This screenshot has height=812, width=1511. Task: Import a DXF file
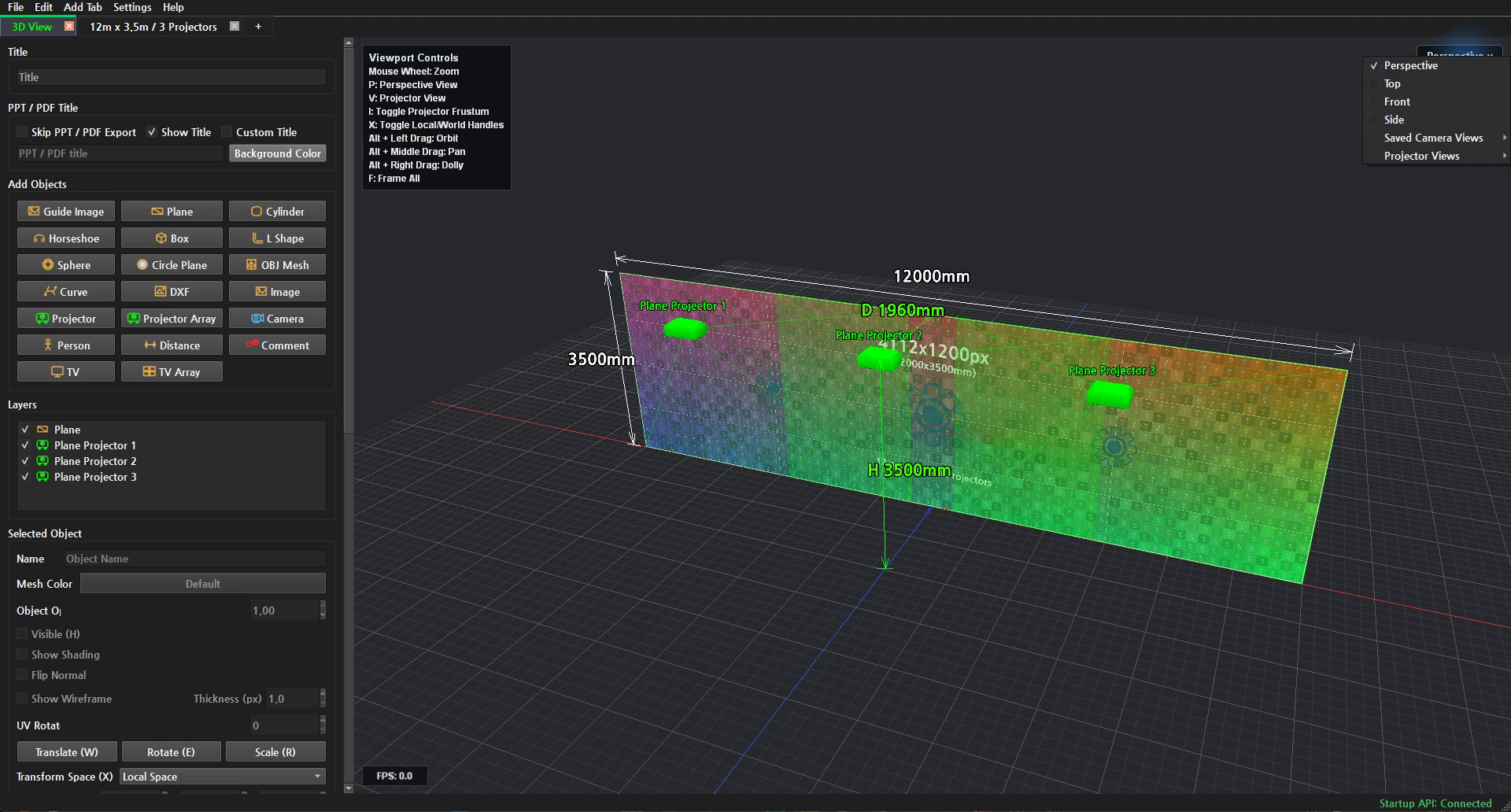point(172,292)
